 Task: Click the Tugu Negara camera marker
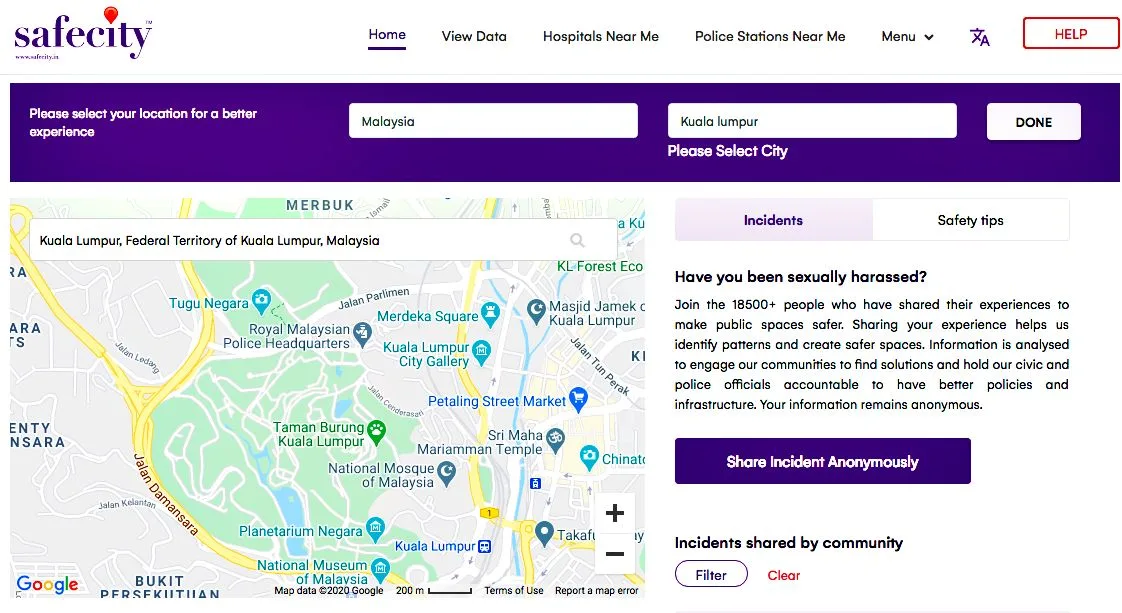coord(261,299)
